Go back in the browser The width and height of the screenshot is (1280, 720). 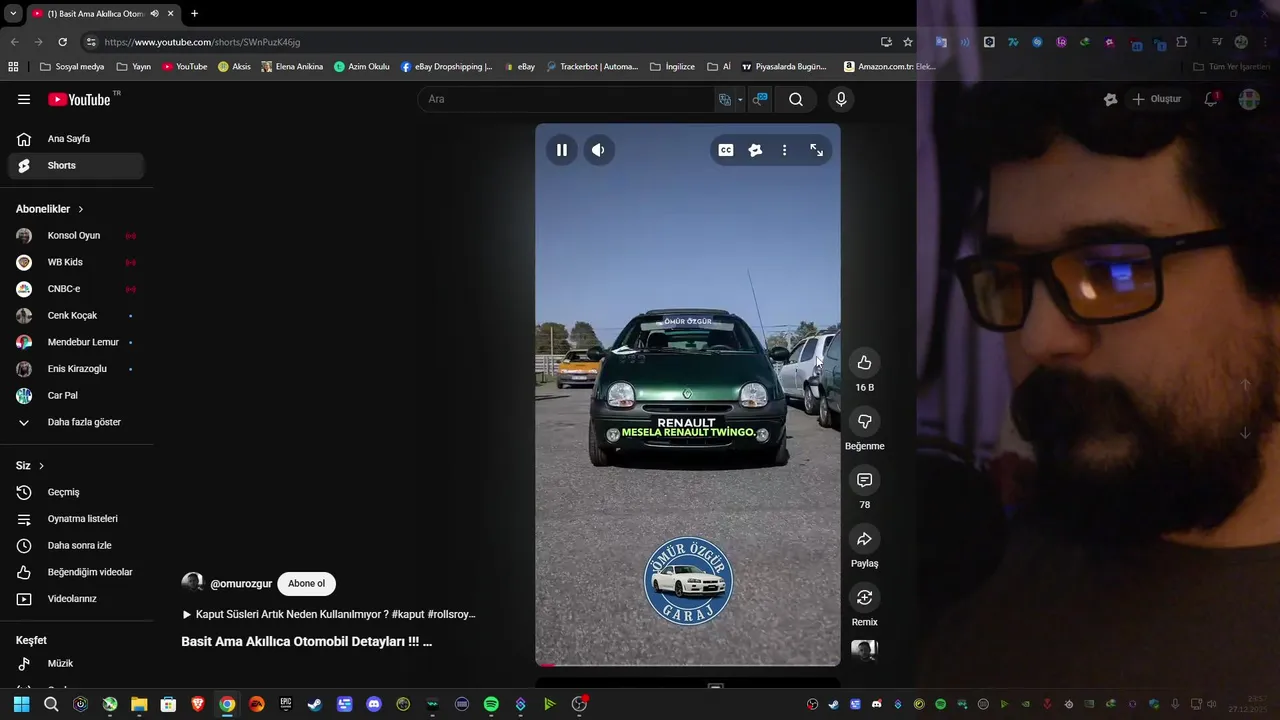[14, 42]
